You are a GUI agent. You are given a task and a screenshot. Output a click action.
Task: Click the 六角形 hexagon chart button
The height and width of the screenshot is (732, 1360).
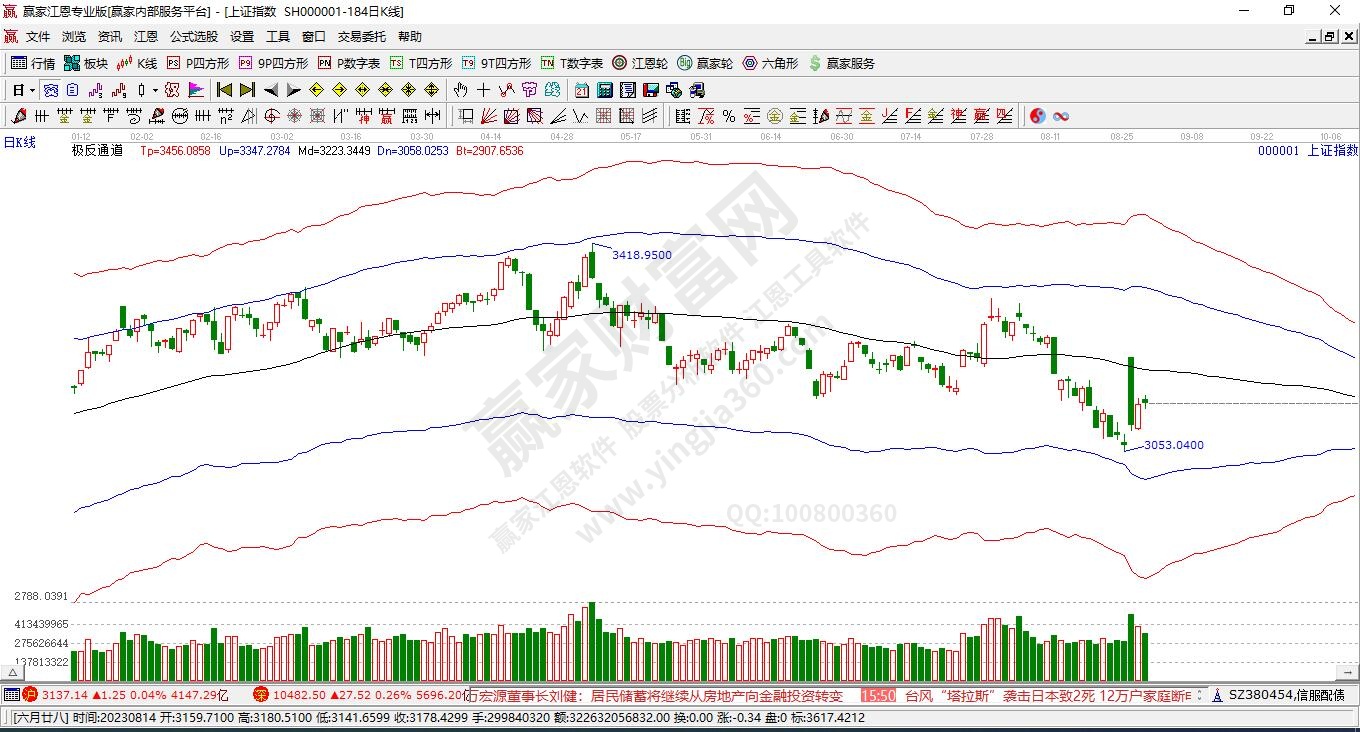tap(770, 63)
